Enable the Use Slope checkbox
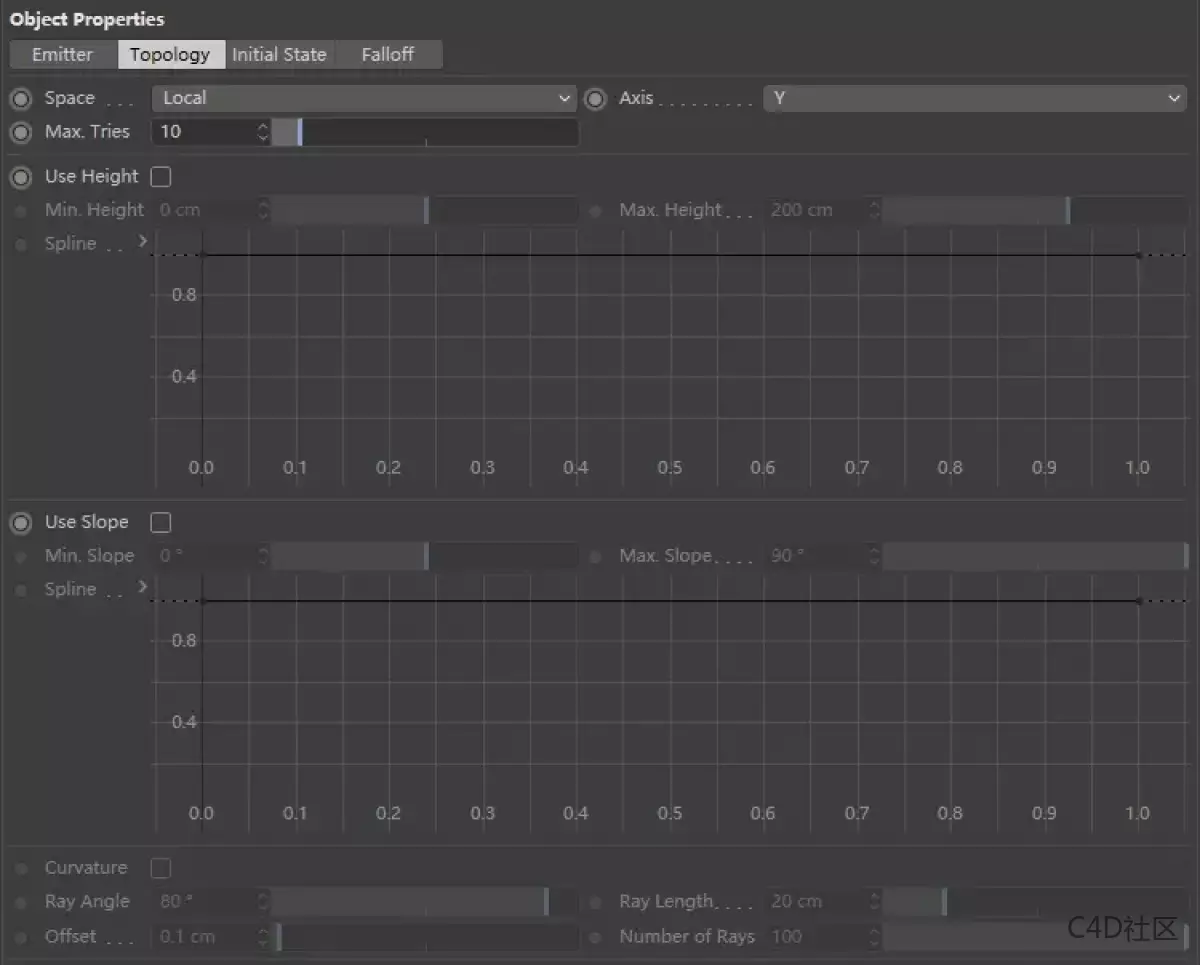 click(161, 523)
